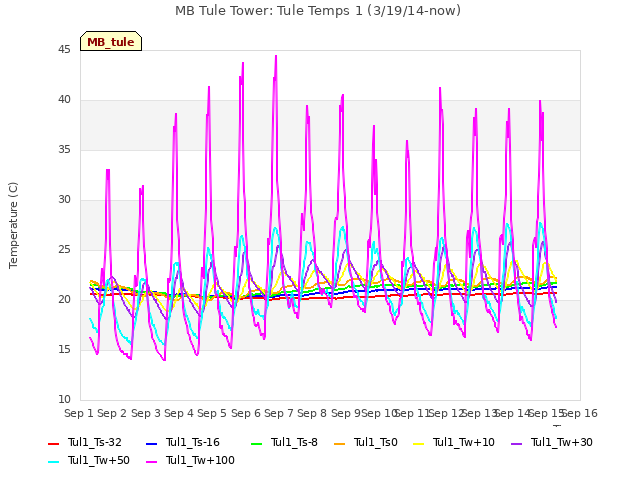Select the Tul1_Tw+100 legend label
This screenshot has width=640, height=480.
(x=200, y=460)
